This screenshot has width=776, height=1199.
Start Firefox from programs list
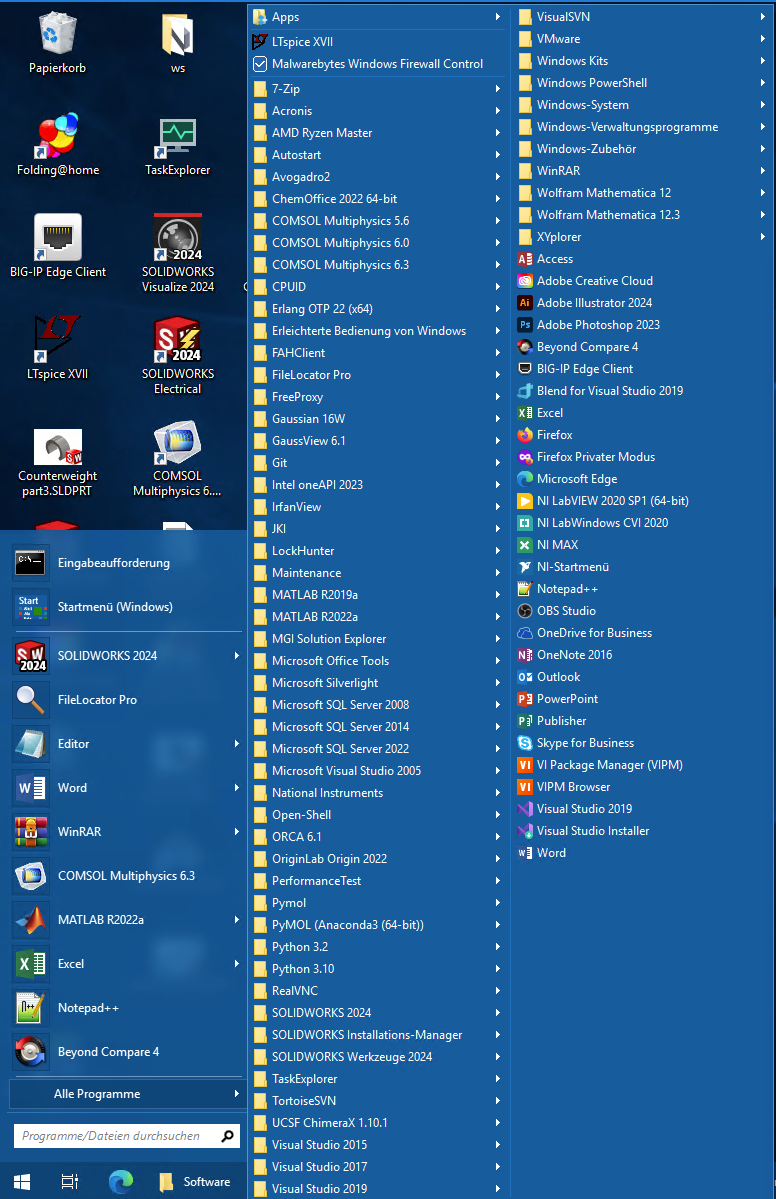click(x=554, y=435)
